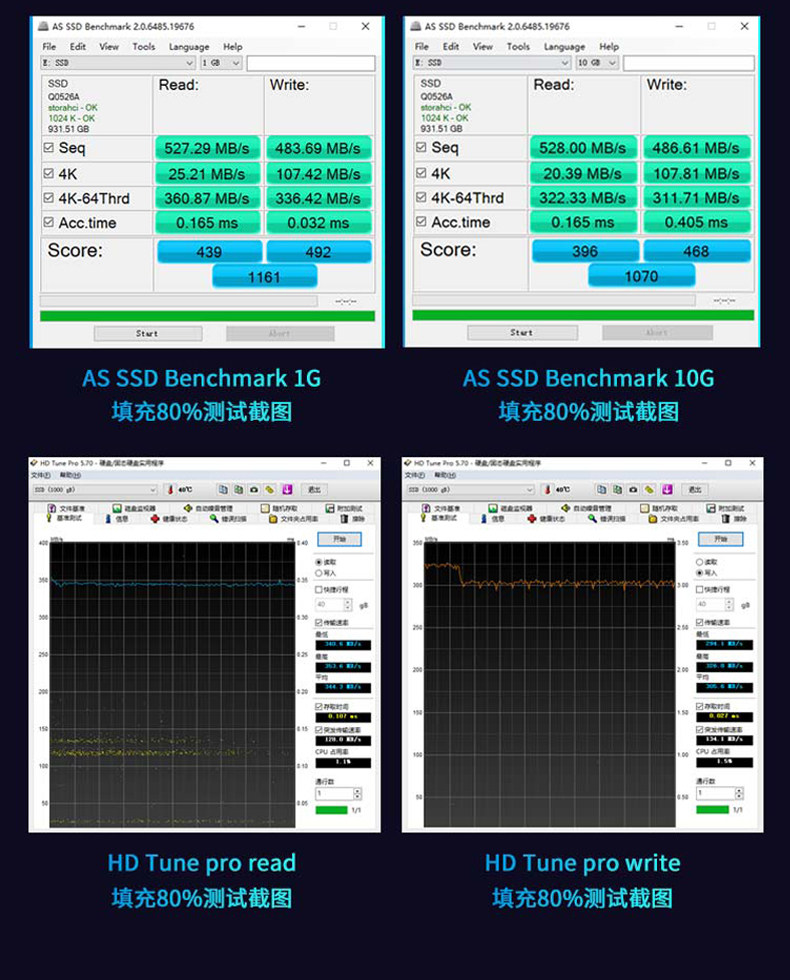Open 信息 tab in HD Tune write window
The width and height of the screenshot is (790, 980).
pos(492,519)
